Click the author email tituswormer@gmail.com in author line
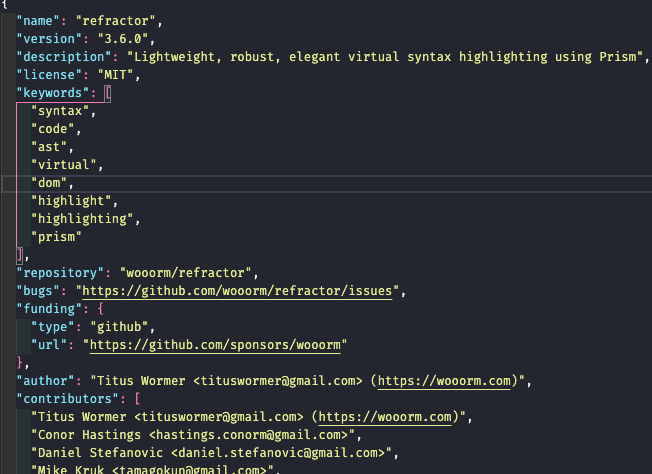The image size is (652, 474). [277, 380]
